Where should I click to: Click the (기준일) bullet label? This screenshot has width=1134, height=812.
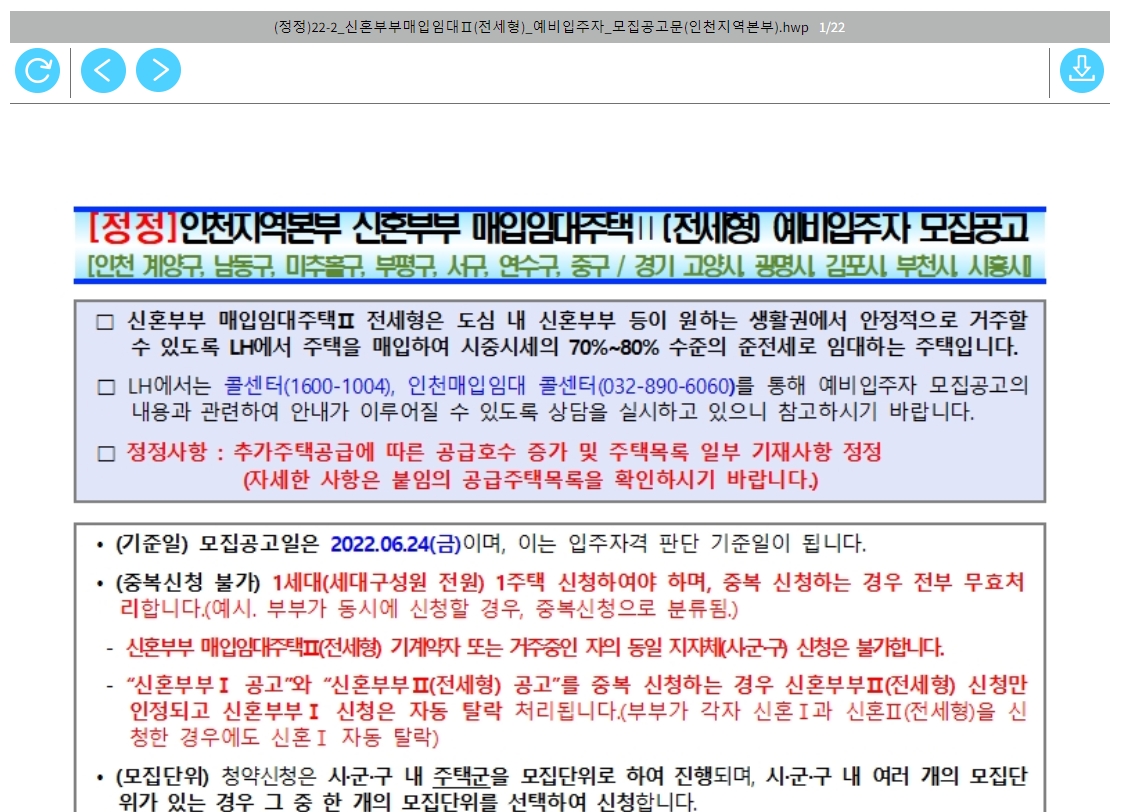point(151,544)
